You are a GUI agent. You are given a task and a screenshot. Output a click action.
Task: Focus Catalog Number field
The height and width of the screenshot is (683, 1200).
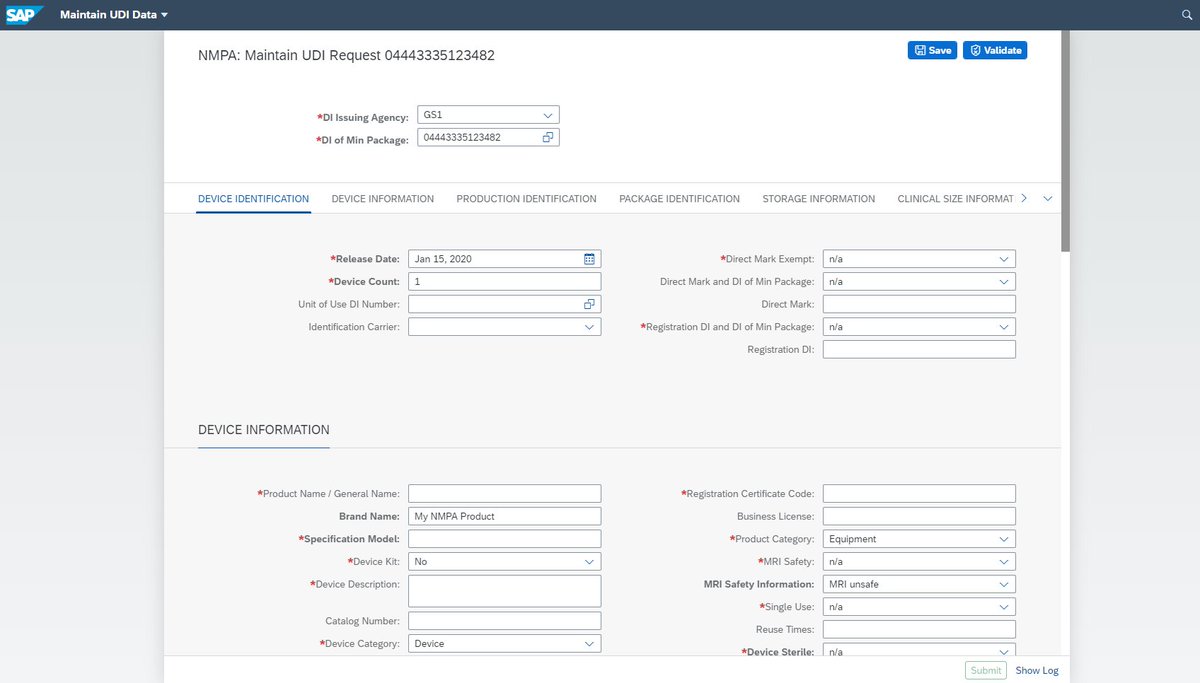click(x=505, y=621)
